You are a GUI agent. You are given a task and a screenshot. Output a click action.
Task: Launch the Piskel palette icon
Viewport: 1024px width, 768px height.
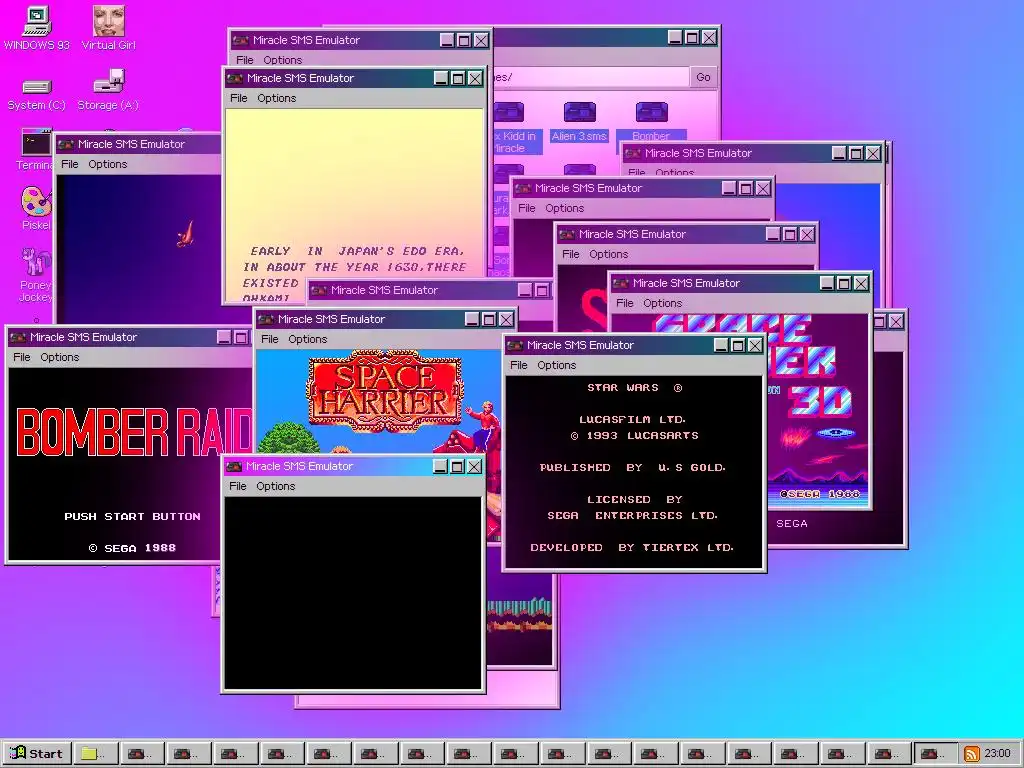pos(36,208)
